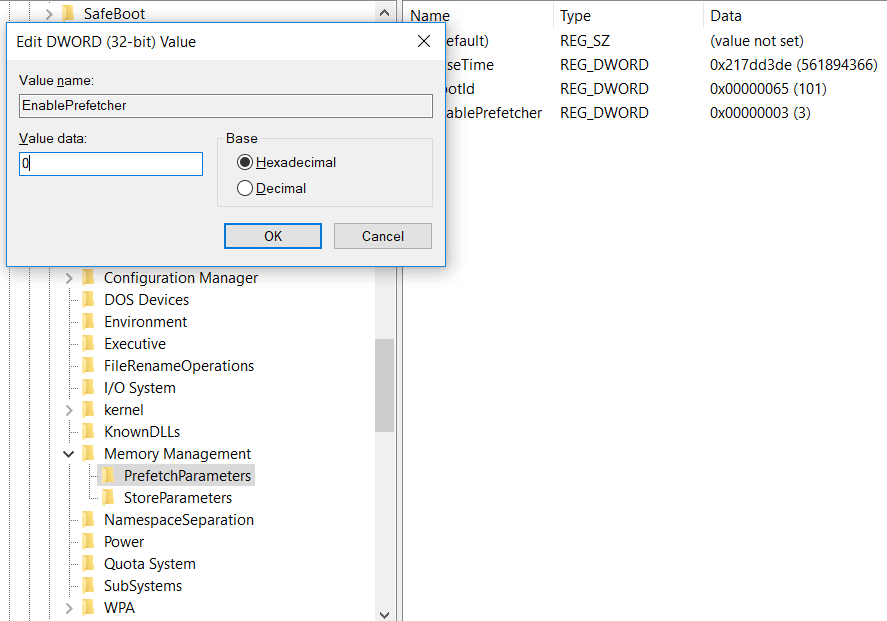The image size is (887, 621).
Task: Select the Hexadecimal base option
Action: pos(286,162)
